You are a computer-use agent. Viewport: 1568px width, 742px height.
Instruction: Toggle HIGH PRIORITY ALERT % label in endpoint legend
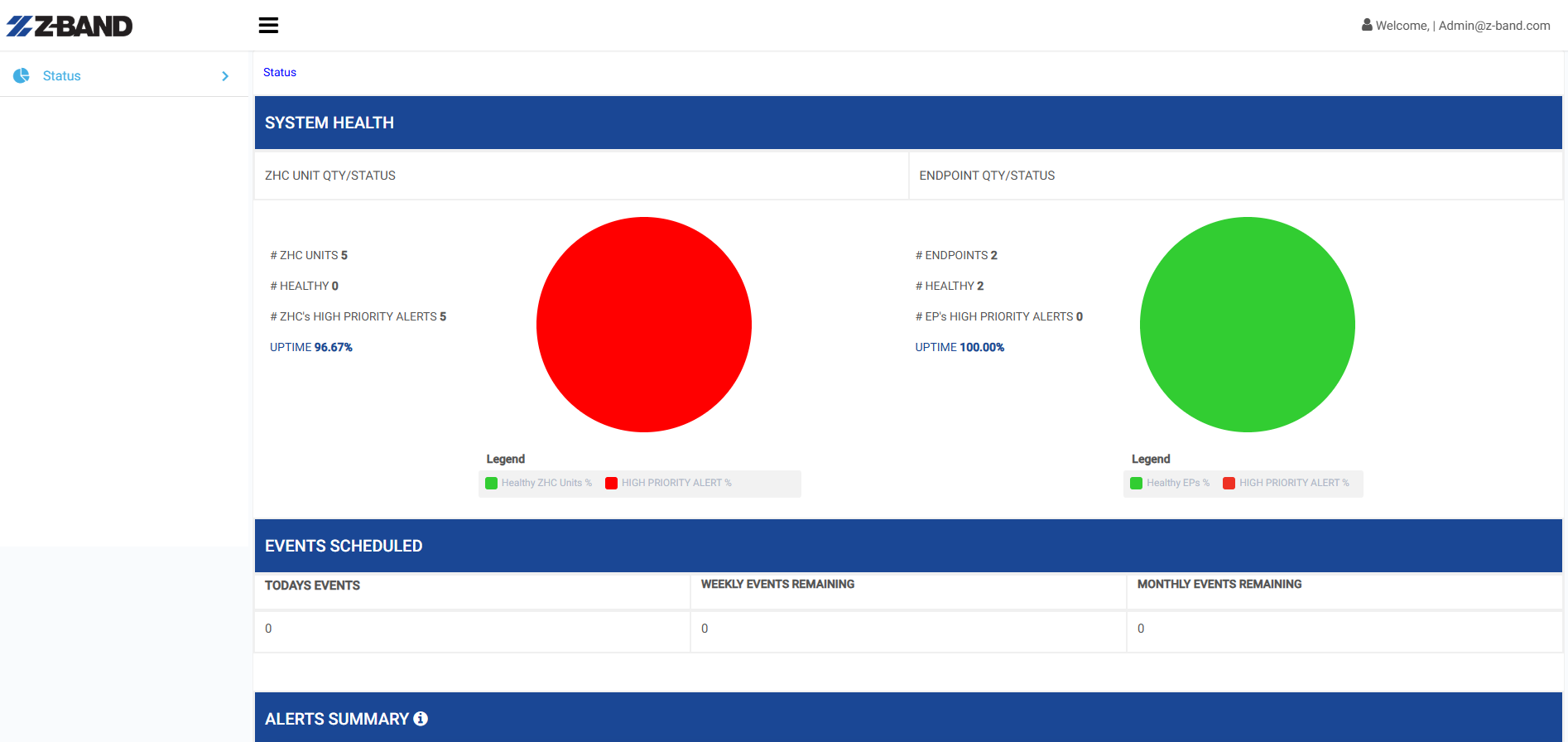[x=1293, y=484]
